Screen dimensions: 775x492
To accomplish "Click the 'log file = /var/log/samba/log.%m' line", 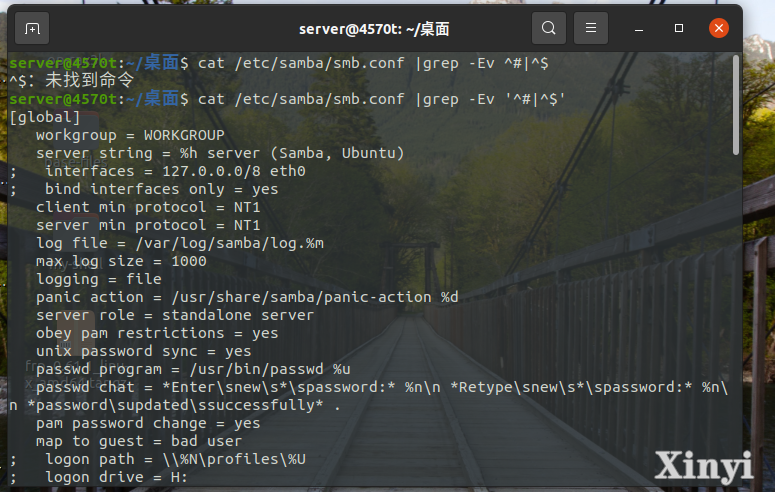I will pyautogui.click(x=180, y=243).
